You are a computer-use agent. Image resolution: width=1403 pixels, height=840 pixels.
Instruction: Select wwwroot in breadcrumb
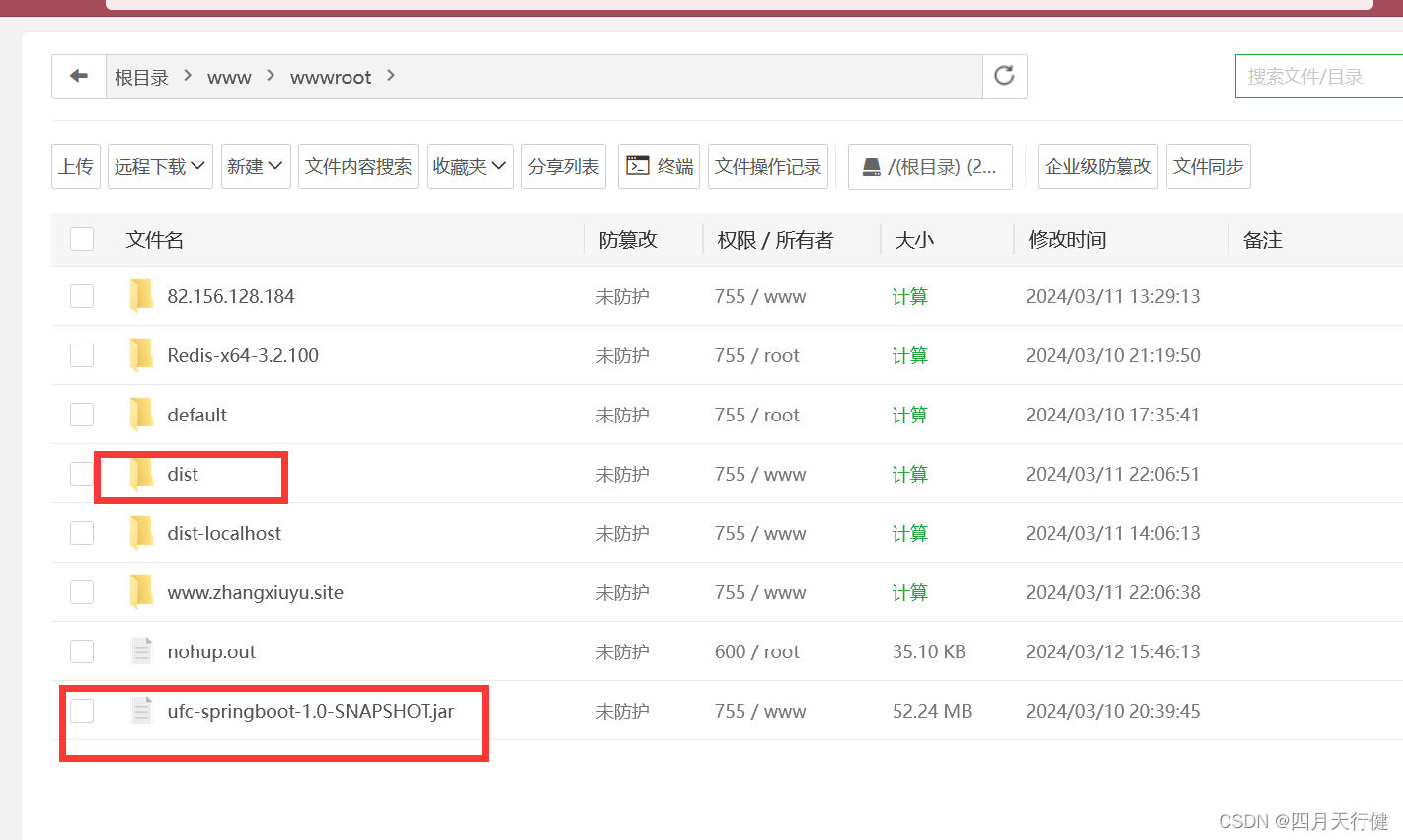pos(331,77)
